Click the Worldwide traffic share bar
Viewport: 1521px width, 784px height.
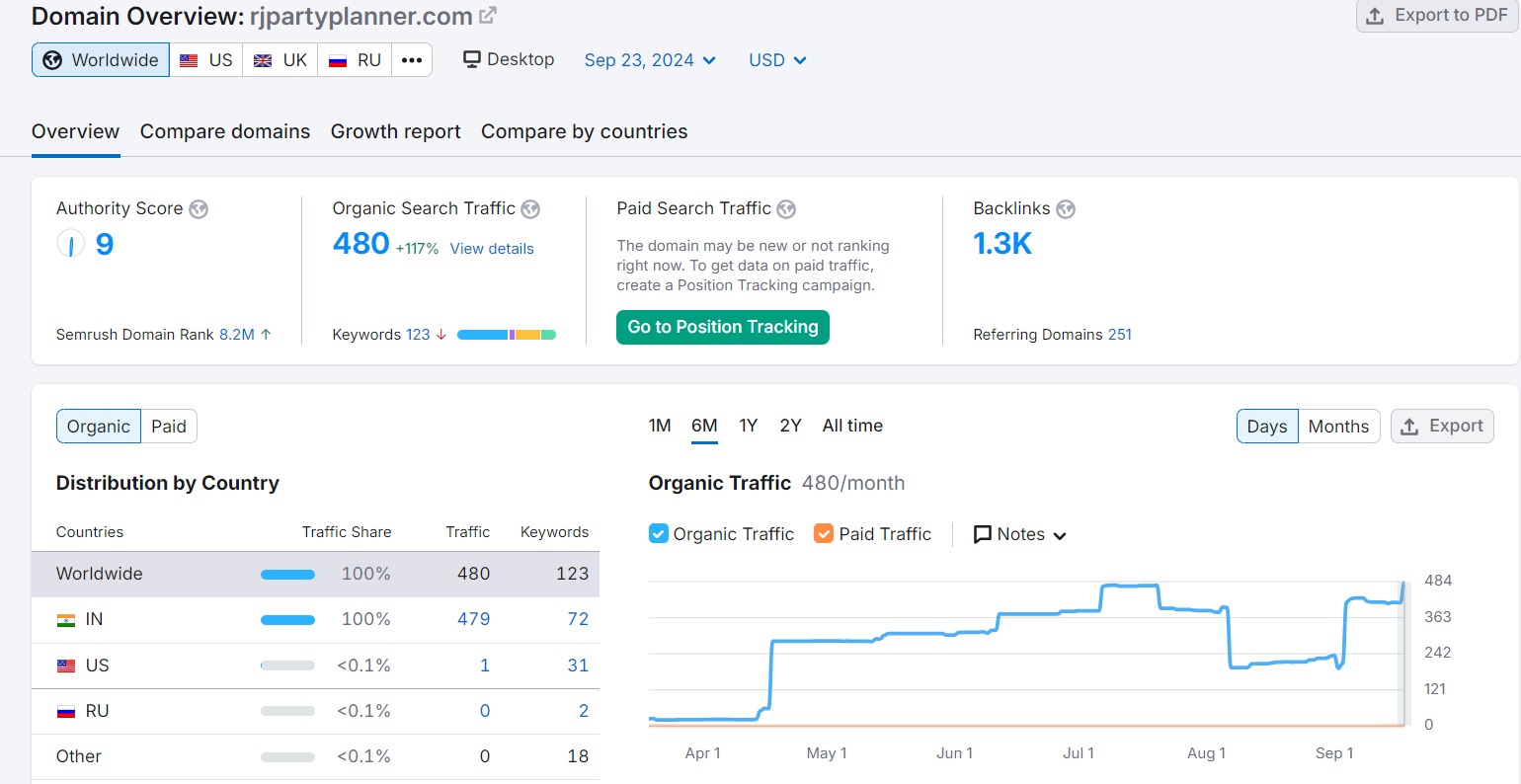(287, 575)
